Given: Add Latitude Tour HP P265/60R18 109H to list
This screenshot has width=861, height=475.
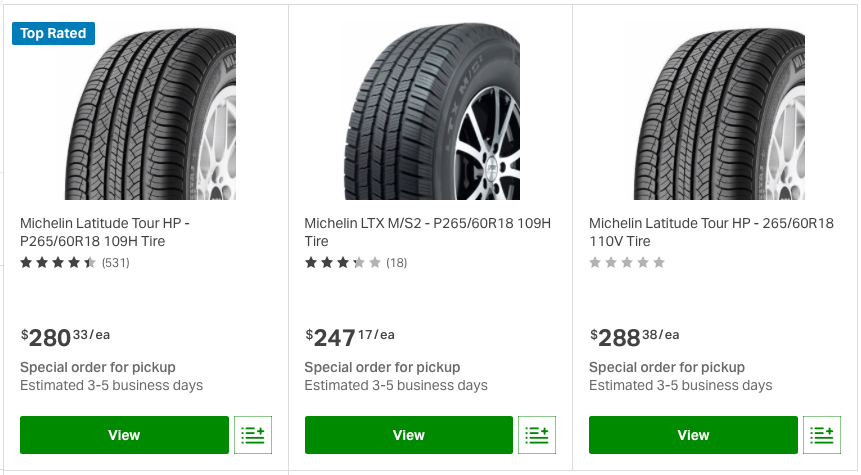Looking at the screenshot, I should [252, 435].
